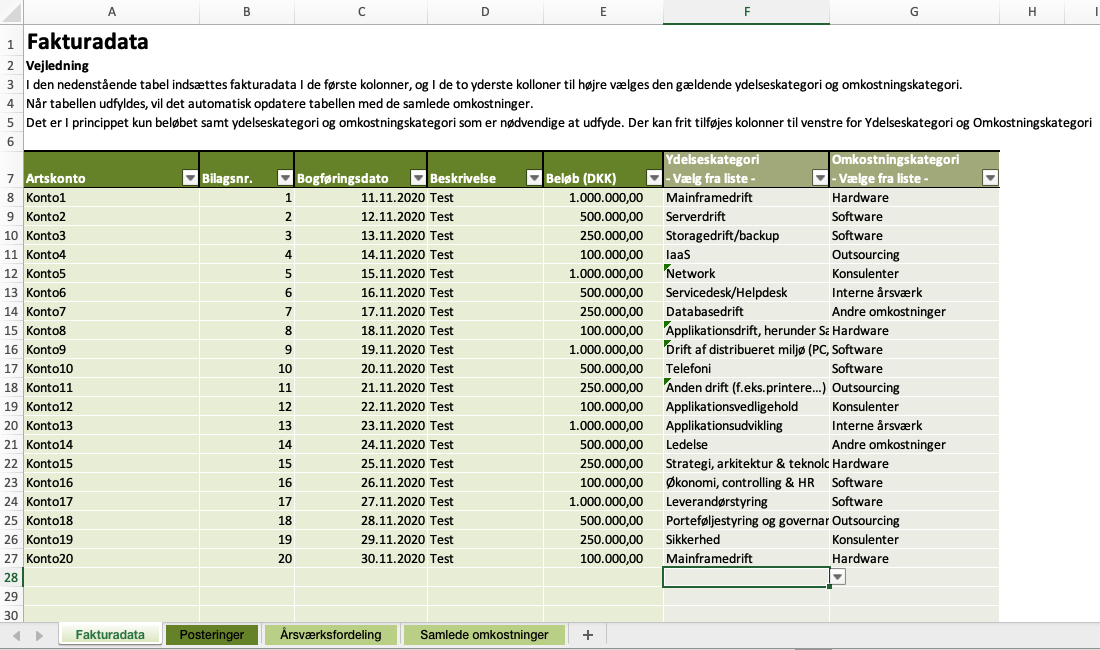This screenshot has height=650, width=1100.
Task: Click the Fakturadata title cell
Action: 110,43
